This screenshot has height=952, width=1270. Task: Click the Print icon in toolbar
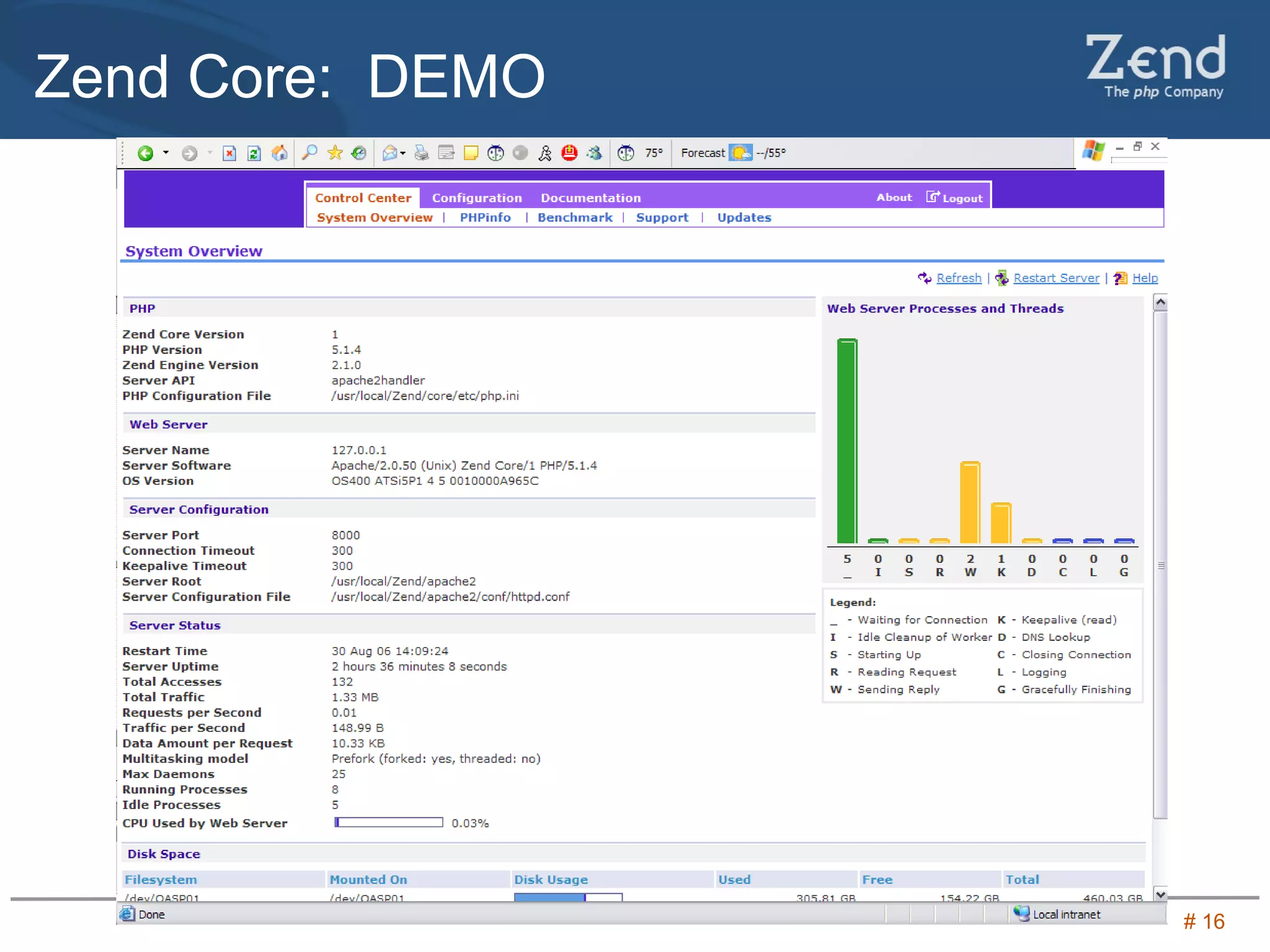point(422,153)
